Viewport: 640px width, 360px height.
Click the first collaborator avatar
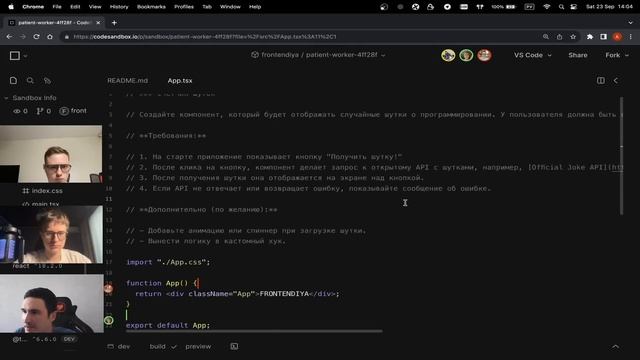448,55
